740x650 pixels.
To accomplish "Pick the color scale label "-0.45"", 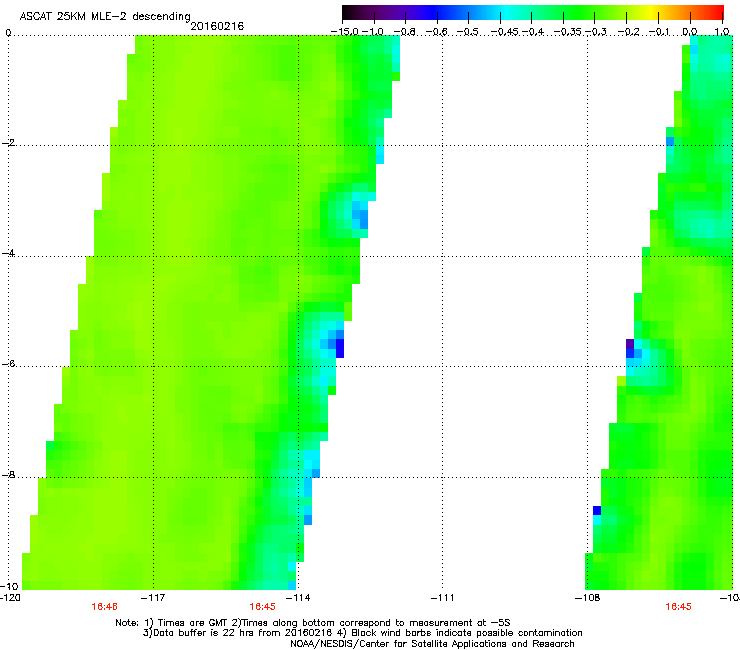I will tap(504, 32).
